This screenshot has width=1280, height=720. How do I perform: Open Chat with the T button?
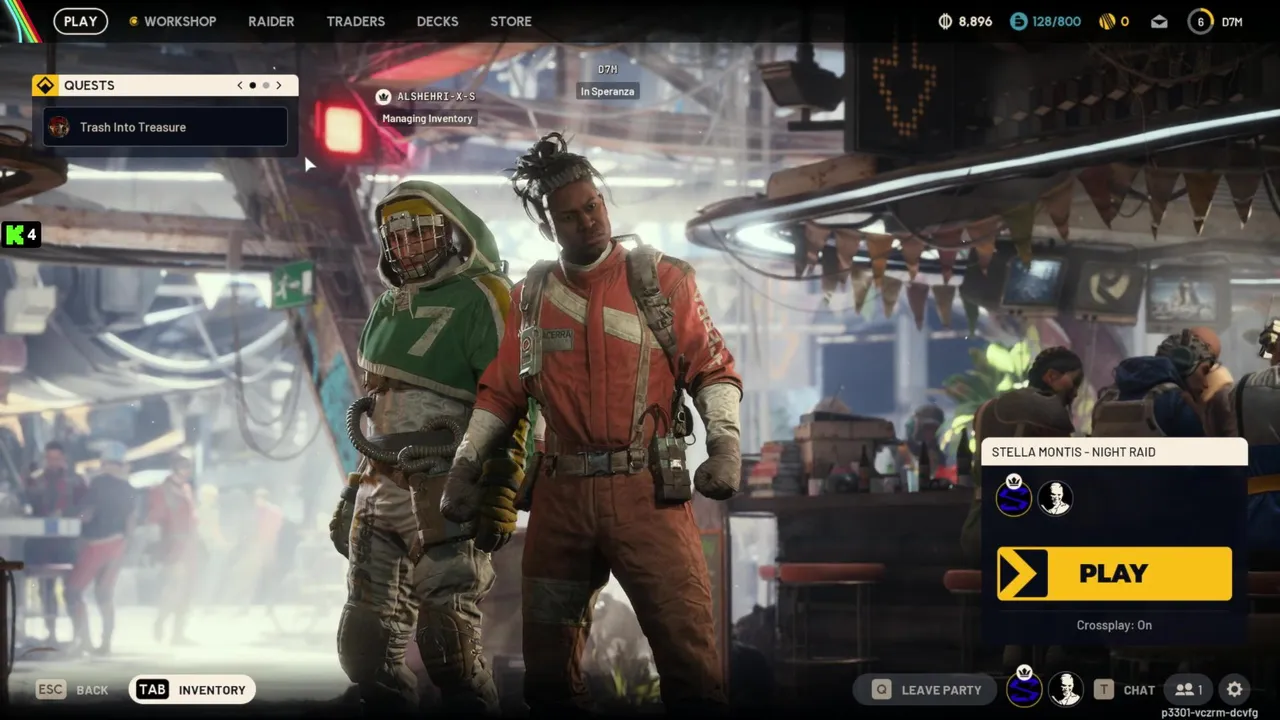tap(1124, 689)
